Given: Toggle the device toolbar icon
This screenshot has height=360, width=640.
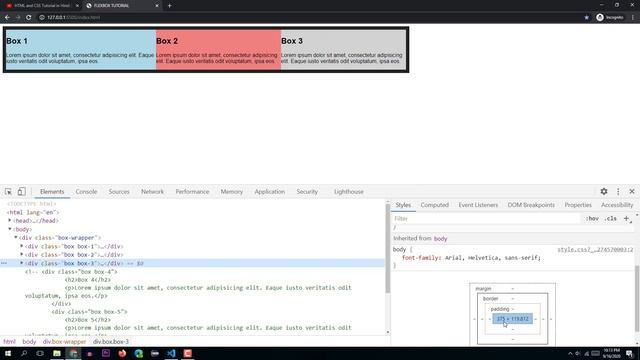Looking at the screenshot, I should coord(21,191).
